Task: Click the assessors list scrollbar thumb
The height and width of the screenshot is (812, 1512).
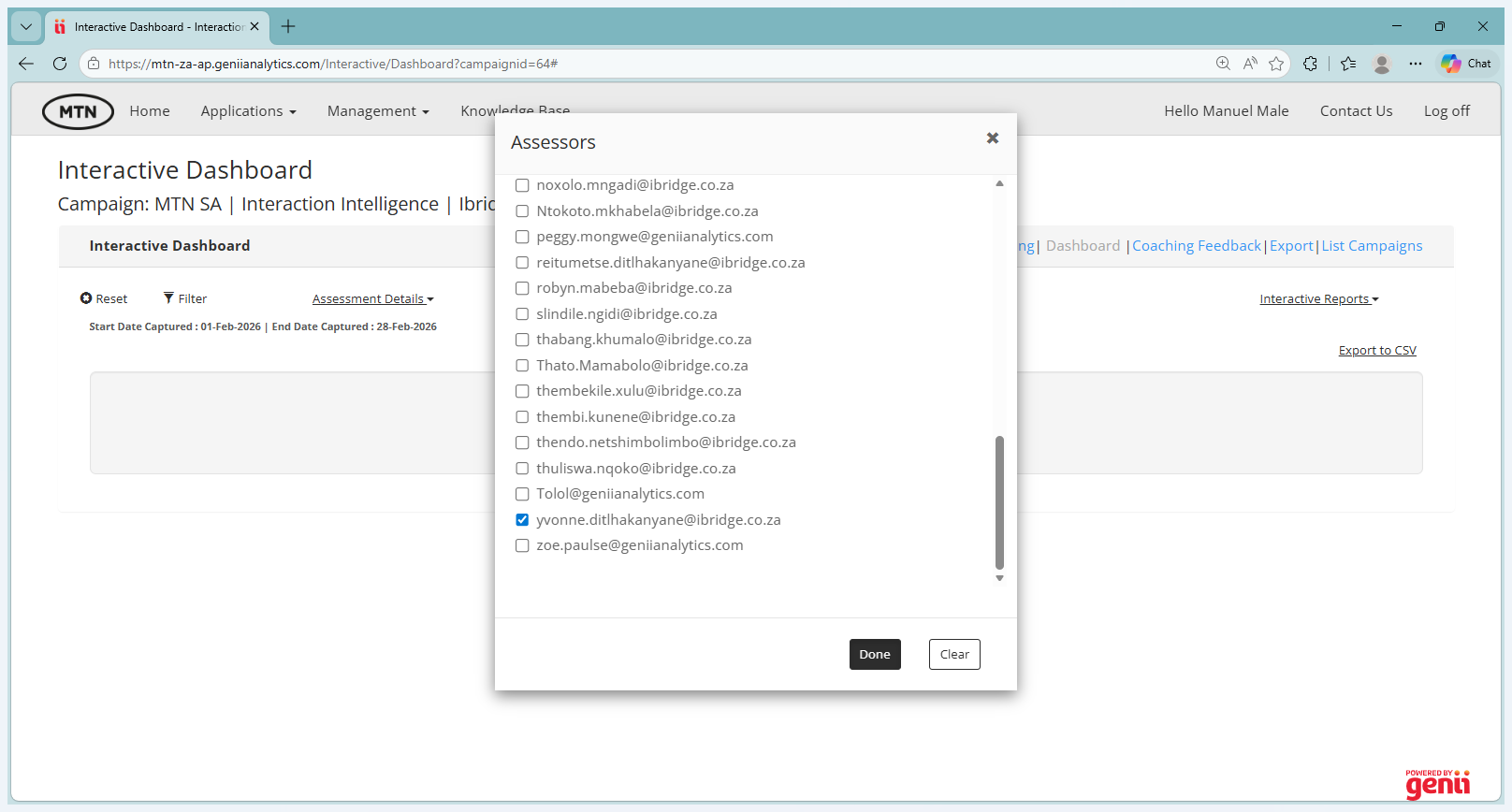Action: tap(999, 502)
